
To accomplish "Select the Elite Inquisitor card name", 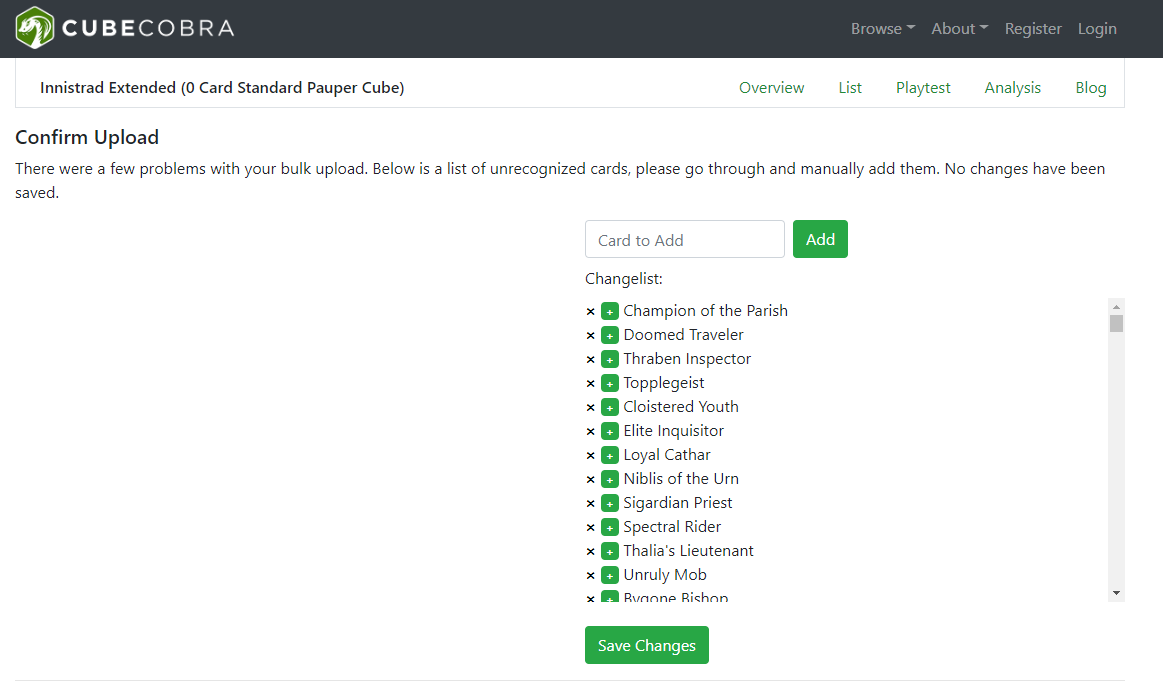I will coord(673,431).
